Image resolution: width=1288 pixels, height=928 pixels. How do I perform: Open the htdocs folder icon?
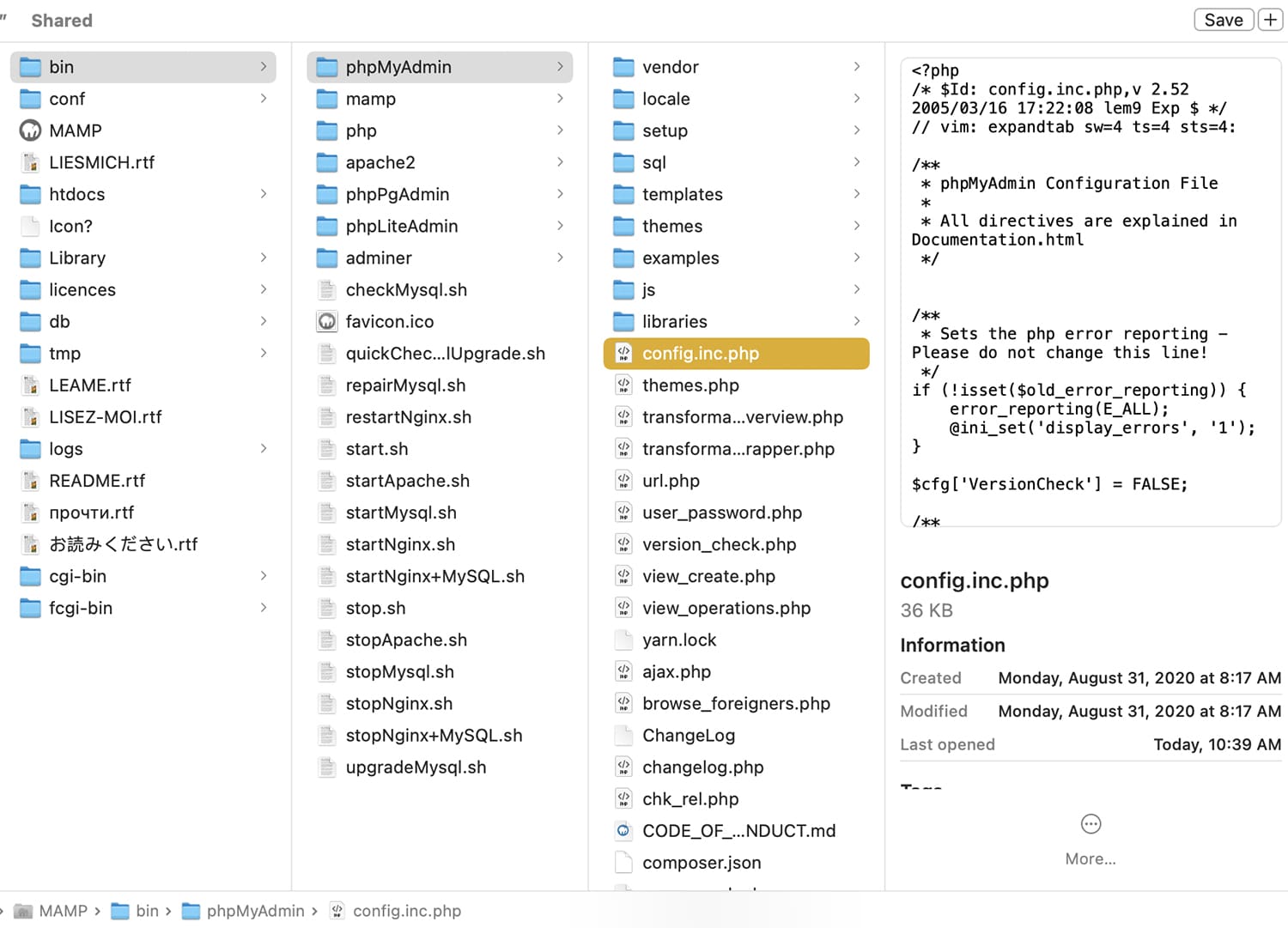(30, 194)
